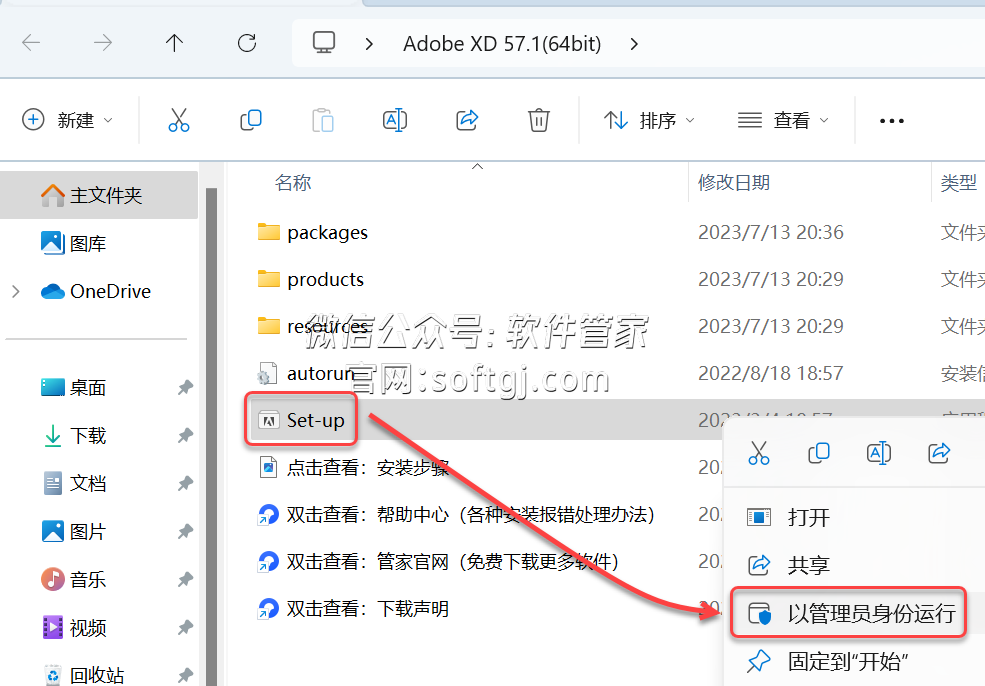
Task: Refresh the current folder view
Action: 247,43
